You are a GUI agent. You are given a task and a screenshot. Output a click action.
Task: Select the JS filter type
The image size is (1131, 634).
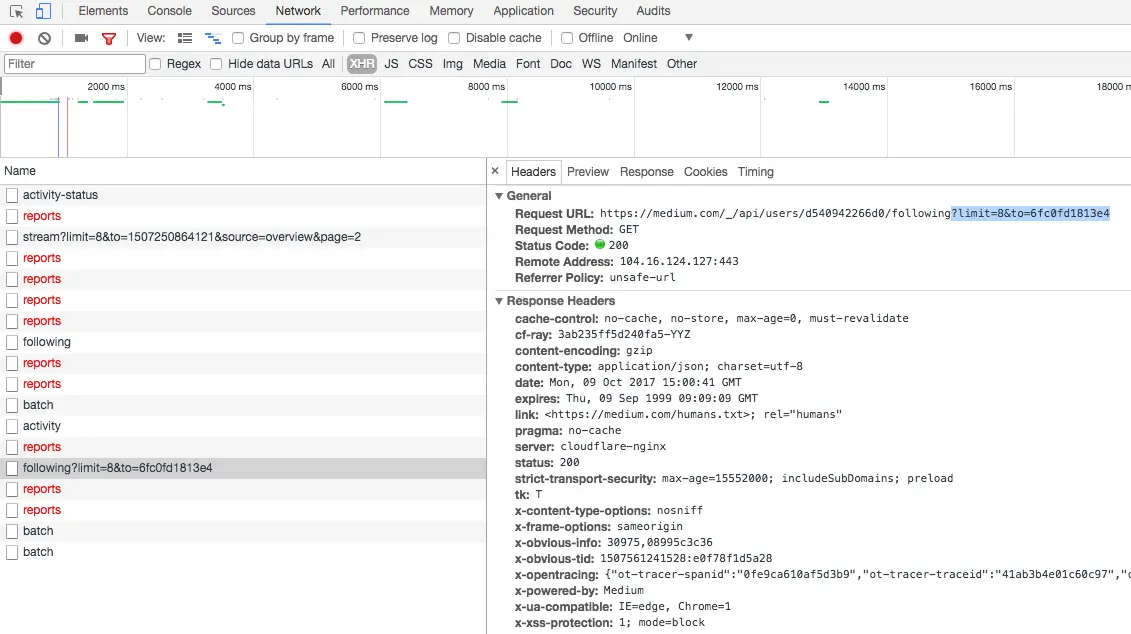391,64
